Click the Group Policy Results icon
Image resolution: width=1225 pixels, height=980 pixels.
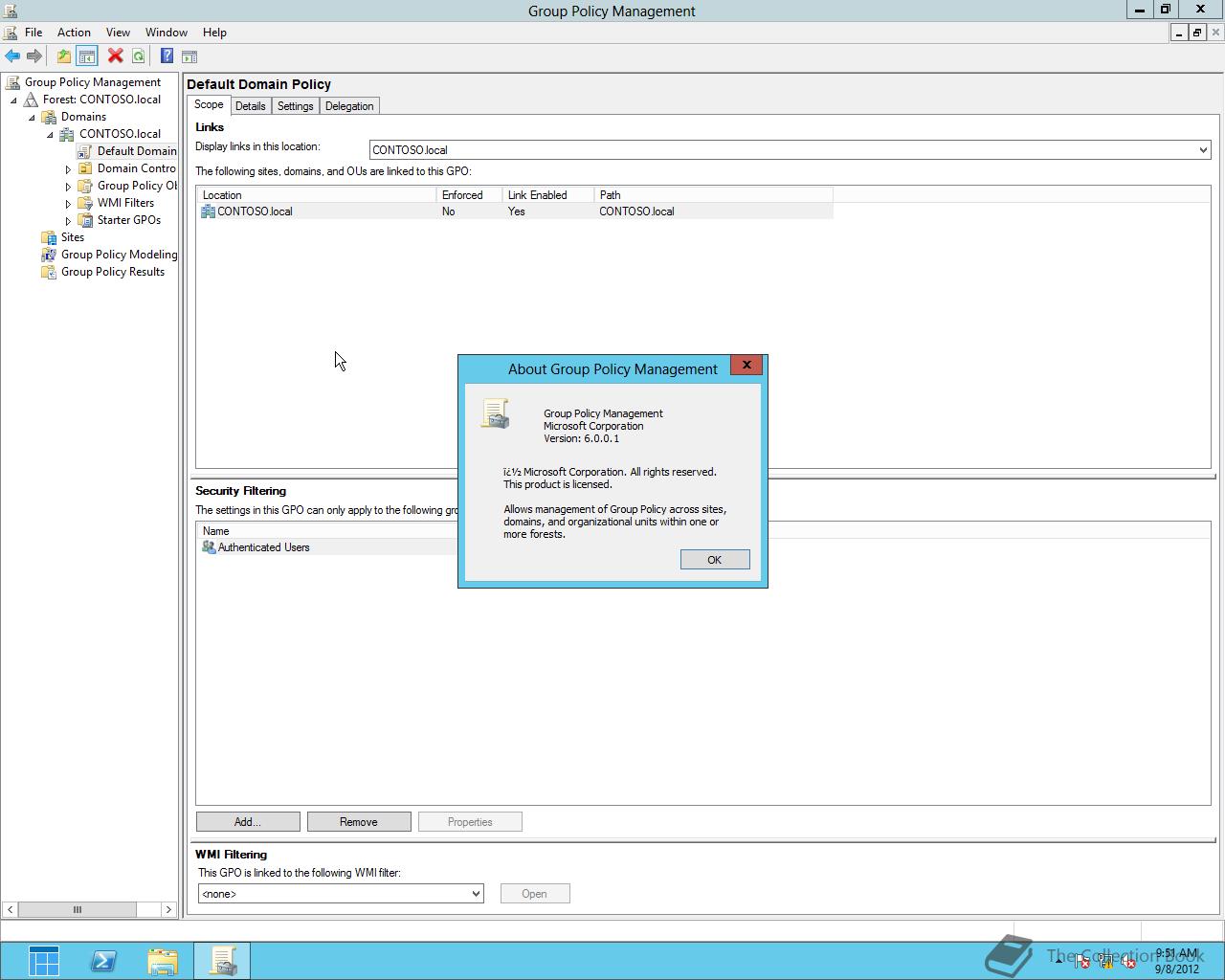click(x=50, y=272)
